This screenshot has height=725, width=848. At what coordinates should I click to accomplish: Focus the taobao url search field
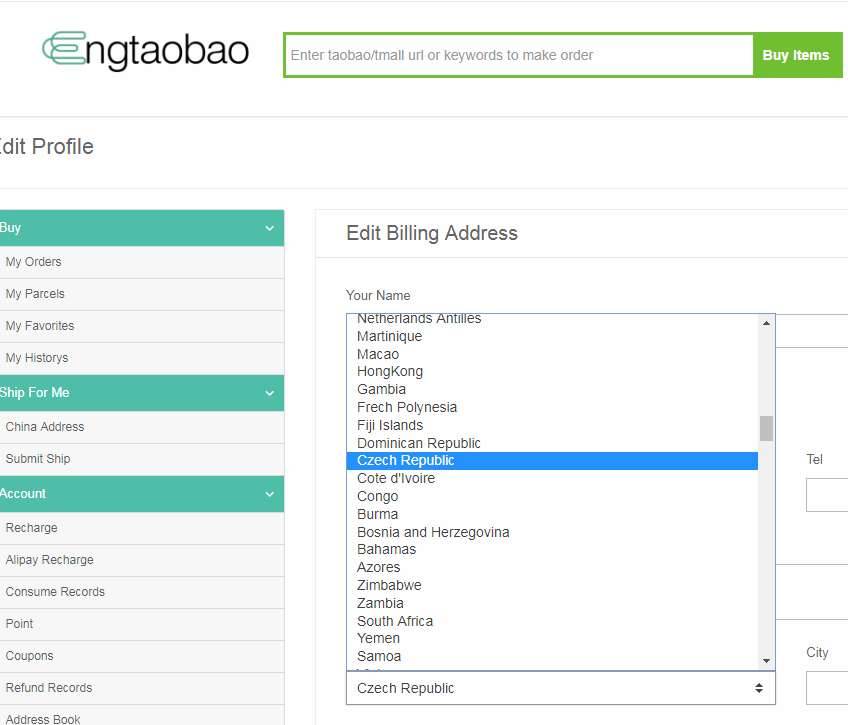pos(518,55)
